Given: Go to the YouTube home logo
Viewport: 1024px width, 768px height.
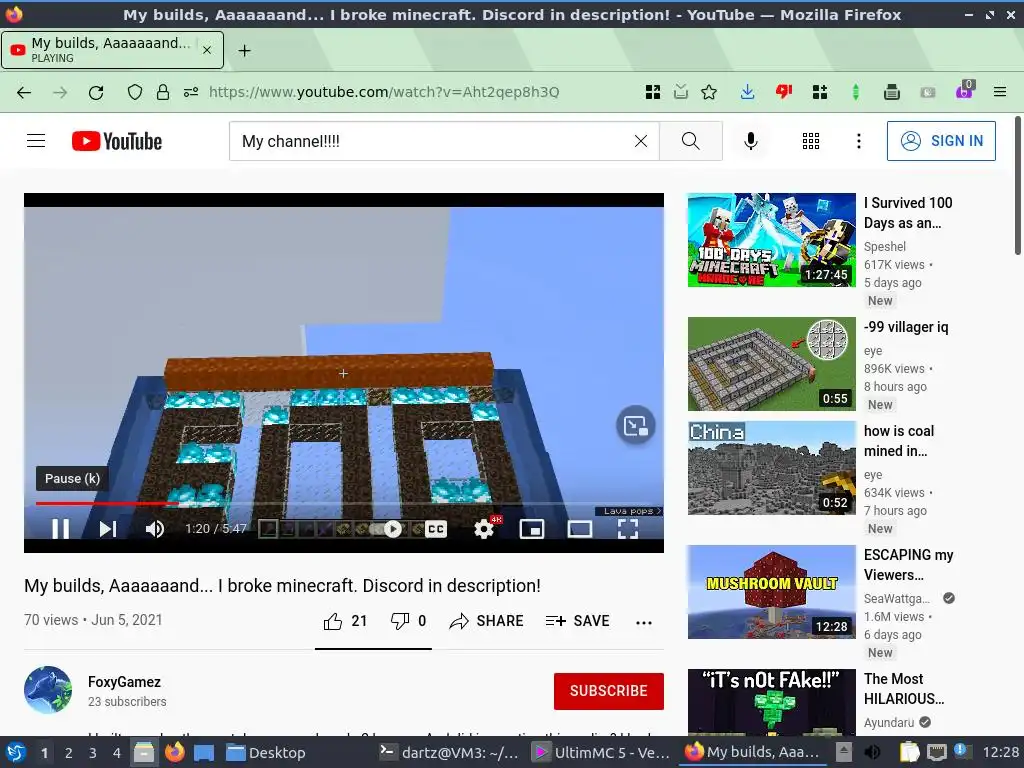Looking at the screenshot, I should (117, 141).
